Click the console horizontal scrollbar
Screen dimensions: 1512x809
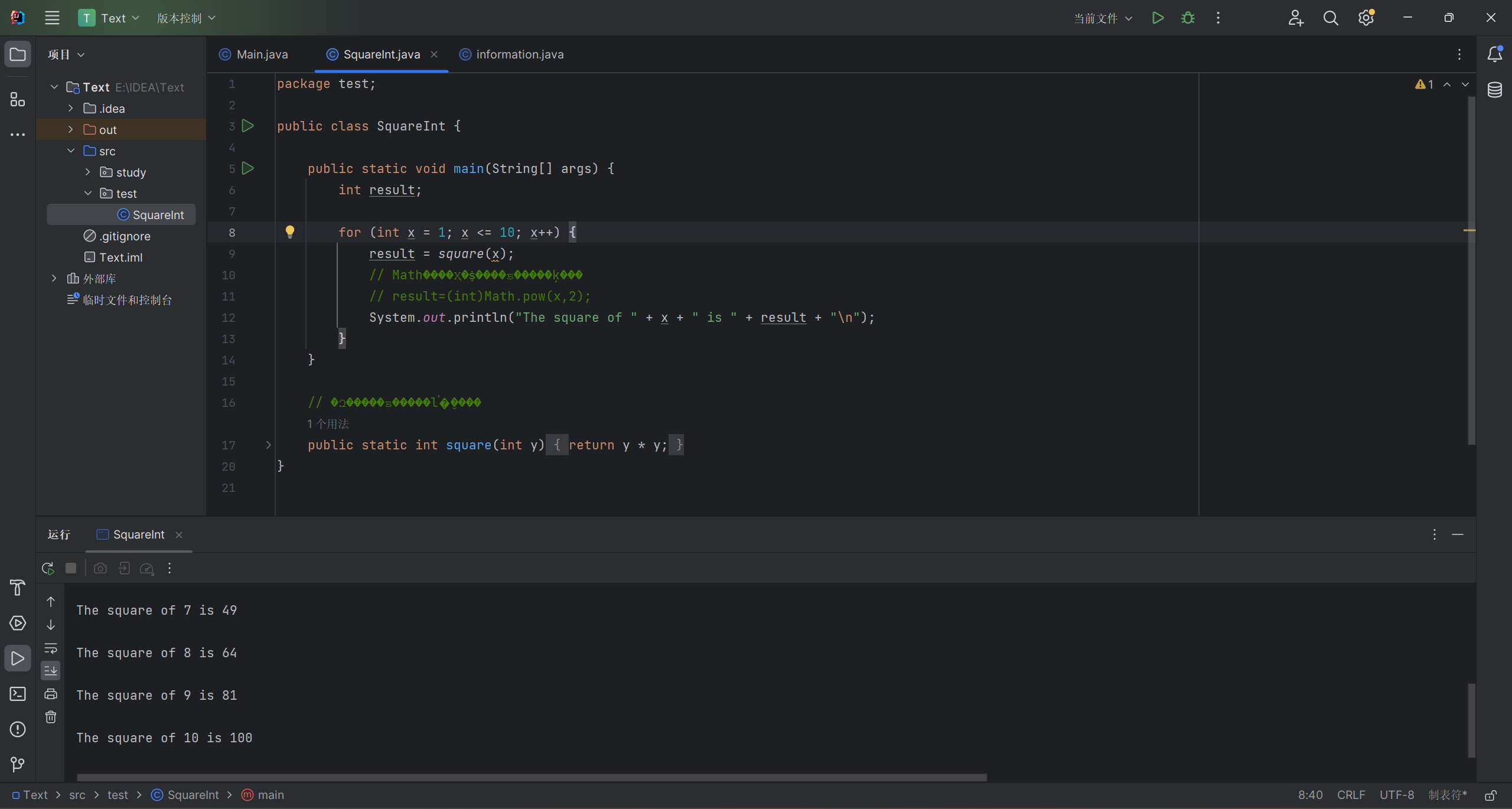click(x=532, y=777)
